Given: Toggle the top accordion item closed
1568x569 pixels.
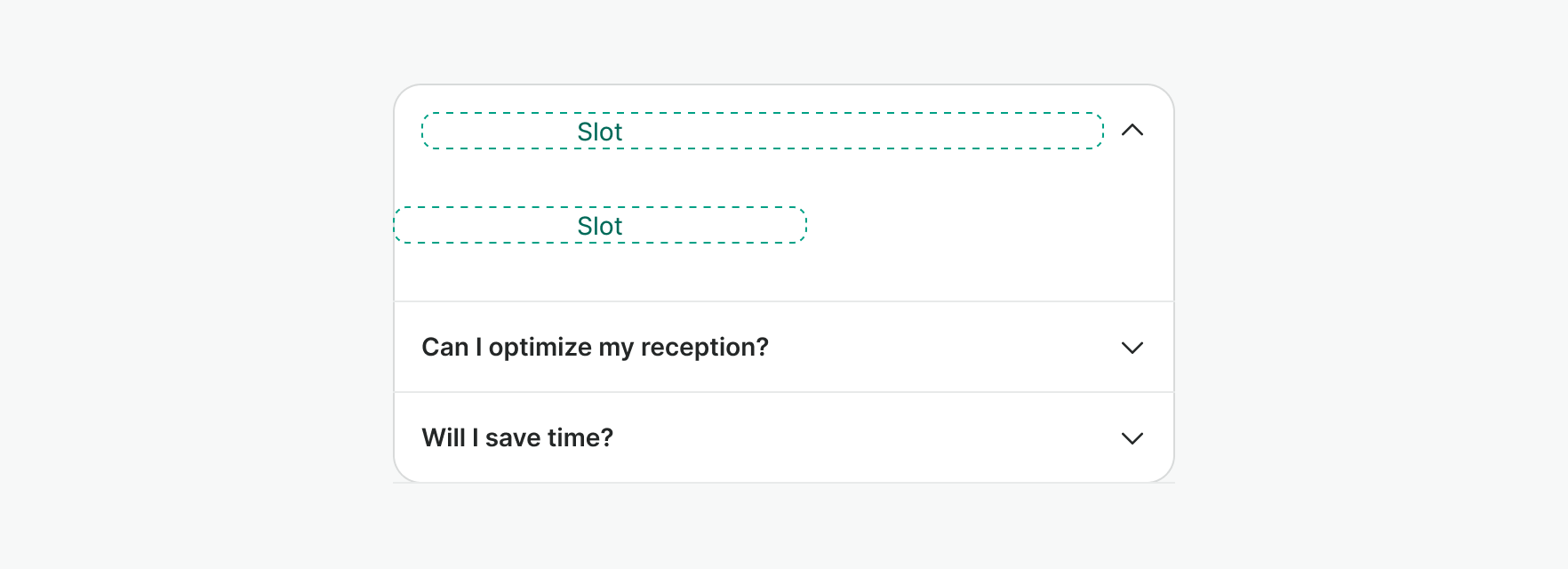Looking at the screenshot, I should pos(1132,131).
